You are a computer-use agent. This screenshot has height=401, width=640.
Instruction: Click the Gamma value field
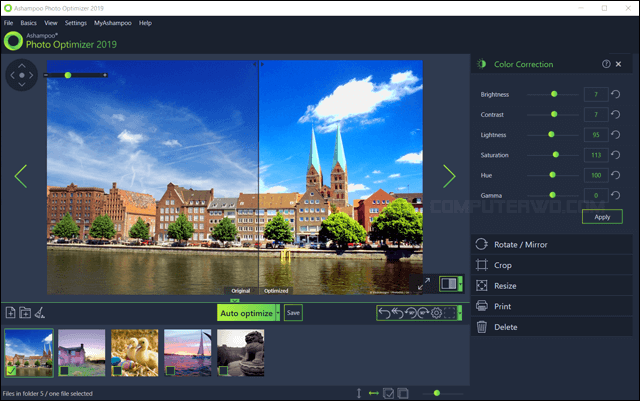(596, 195)
